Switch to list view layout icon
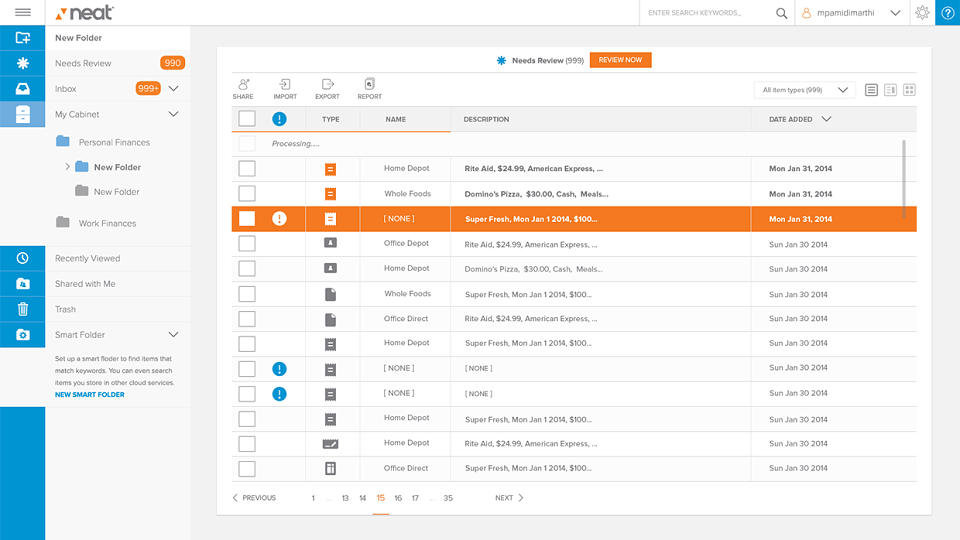Image resolution: width=960 pixels, height=540 pixels. pos(871,90)
